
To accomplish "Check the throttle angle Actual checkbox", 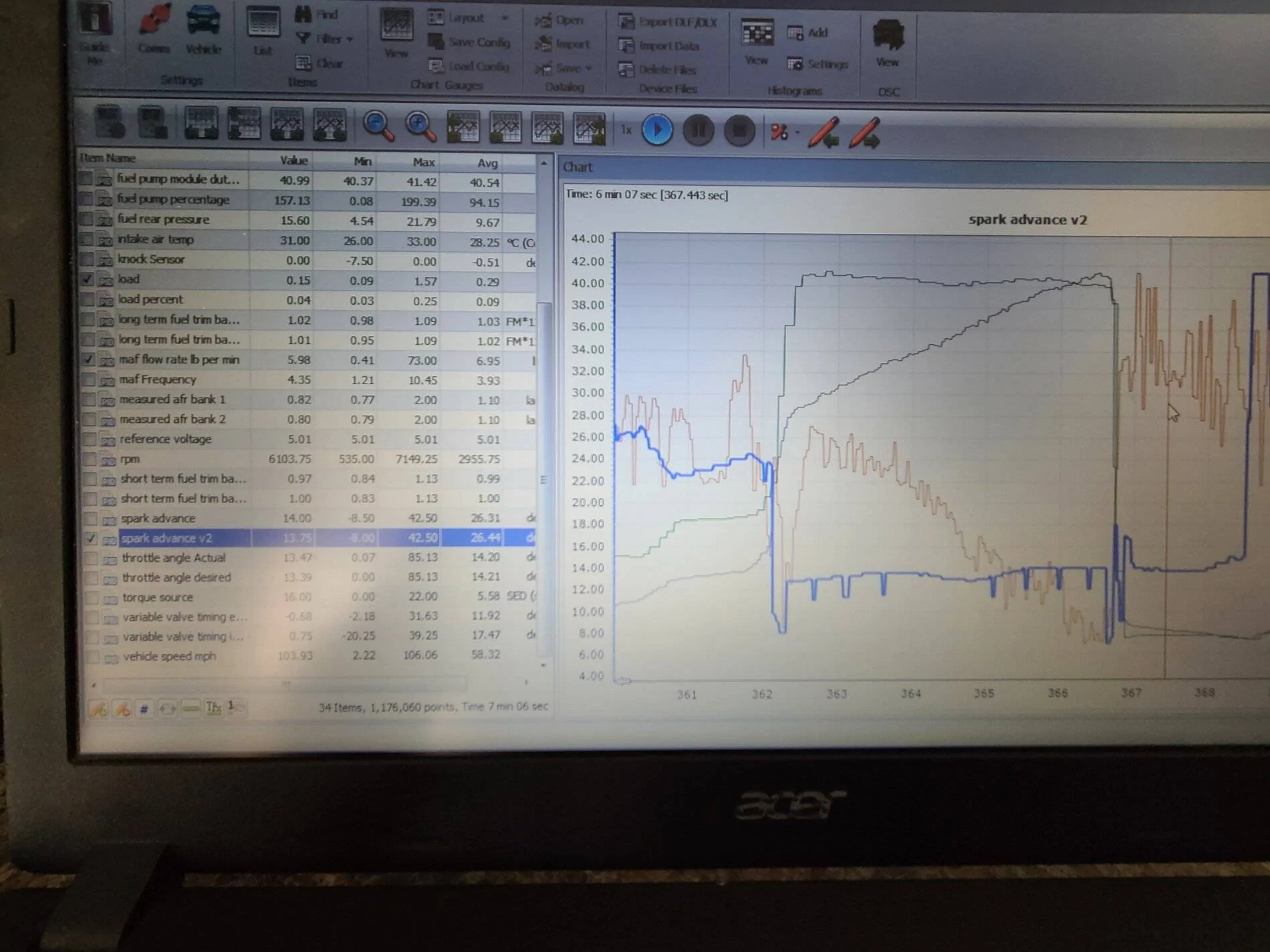I will [x=92, y=558].
